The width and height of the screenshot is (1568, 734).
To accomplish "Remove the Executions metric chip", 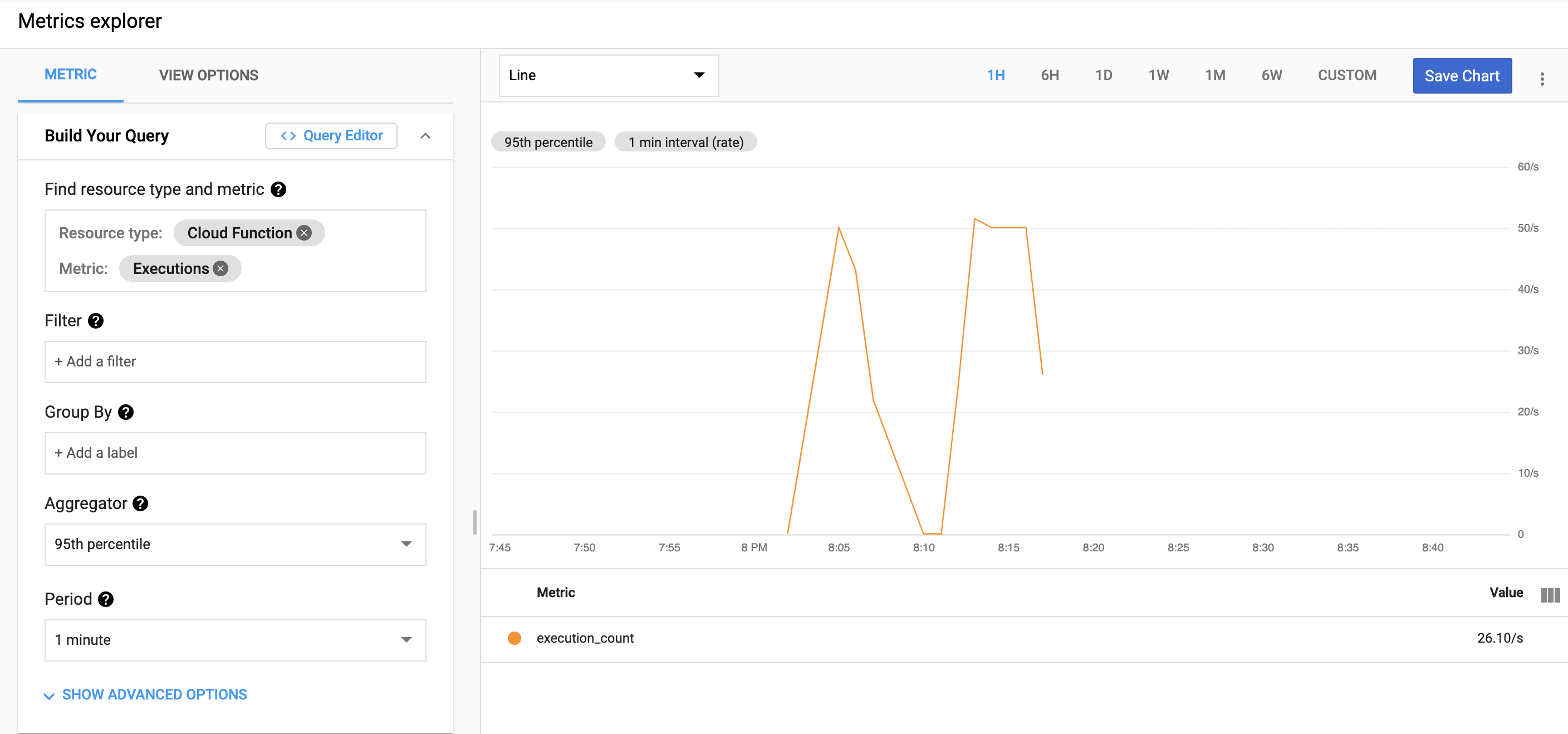I will coord(220,268).
